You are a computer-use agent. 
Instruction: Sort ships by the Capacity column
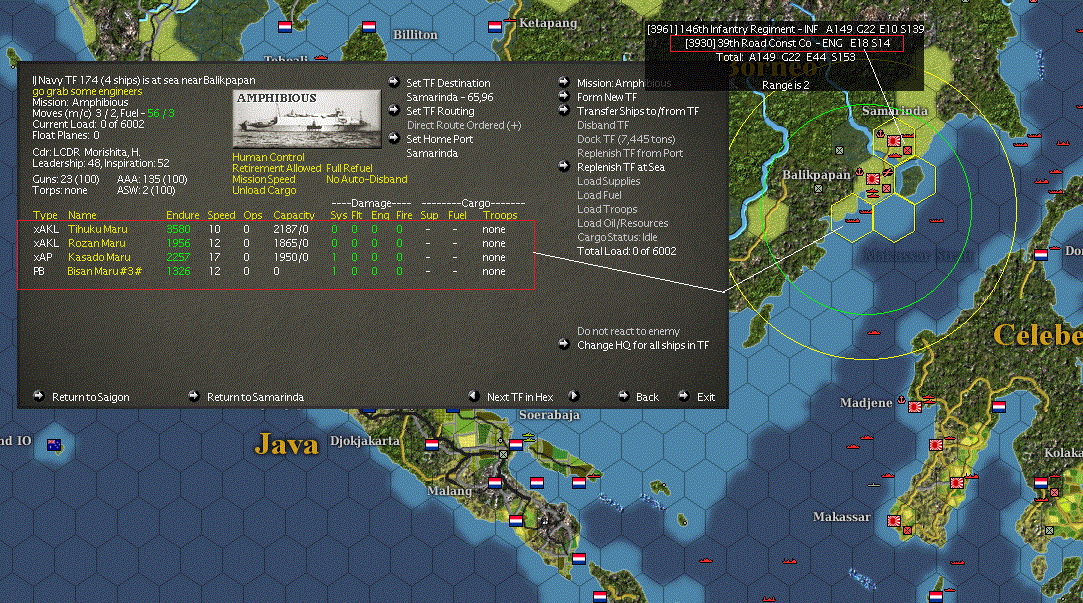pos(294,215)
